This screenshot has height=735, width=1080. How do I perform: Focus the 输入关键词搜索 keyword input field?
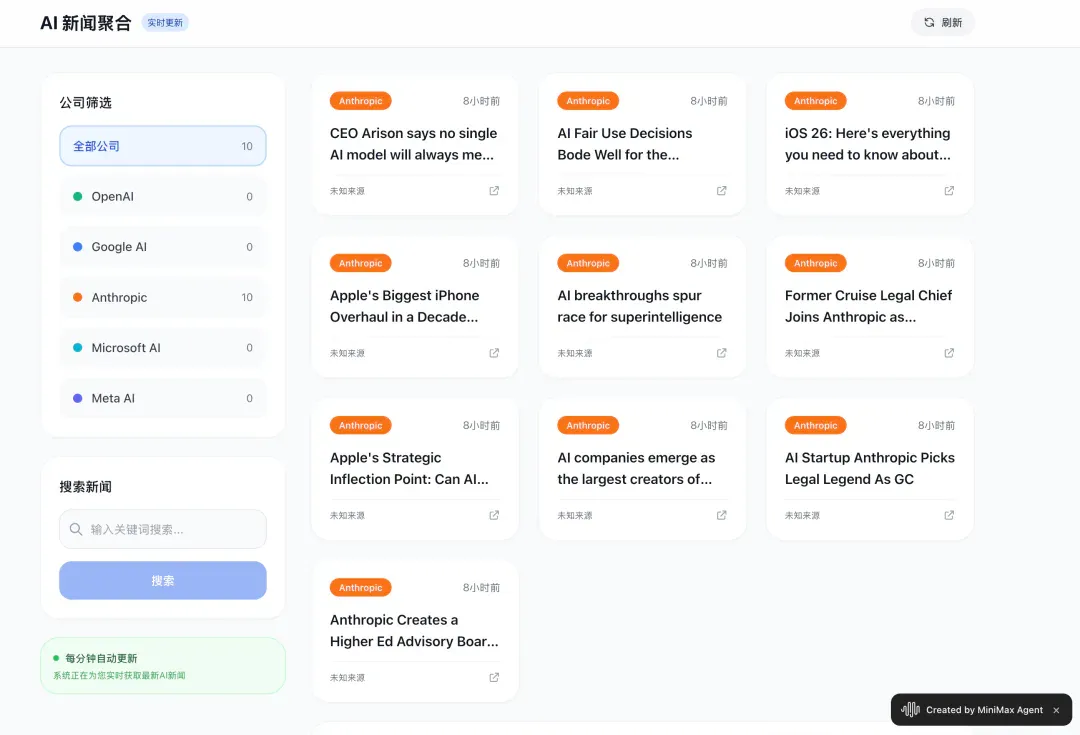tap(163, 529)
